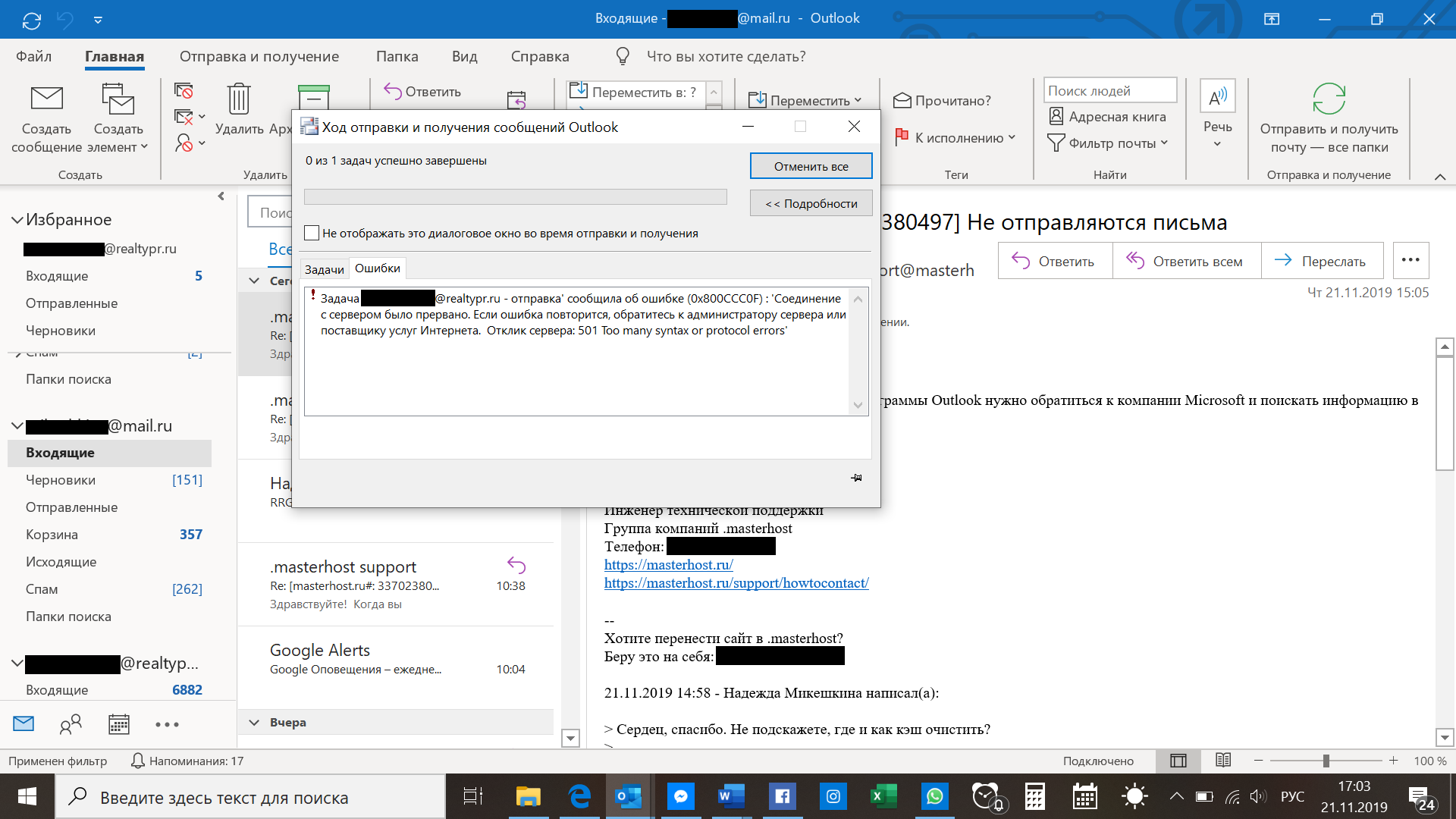
Task: Click the Send/Receive sync icon in the title bar
Action: click(x=32, y=20)
